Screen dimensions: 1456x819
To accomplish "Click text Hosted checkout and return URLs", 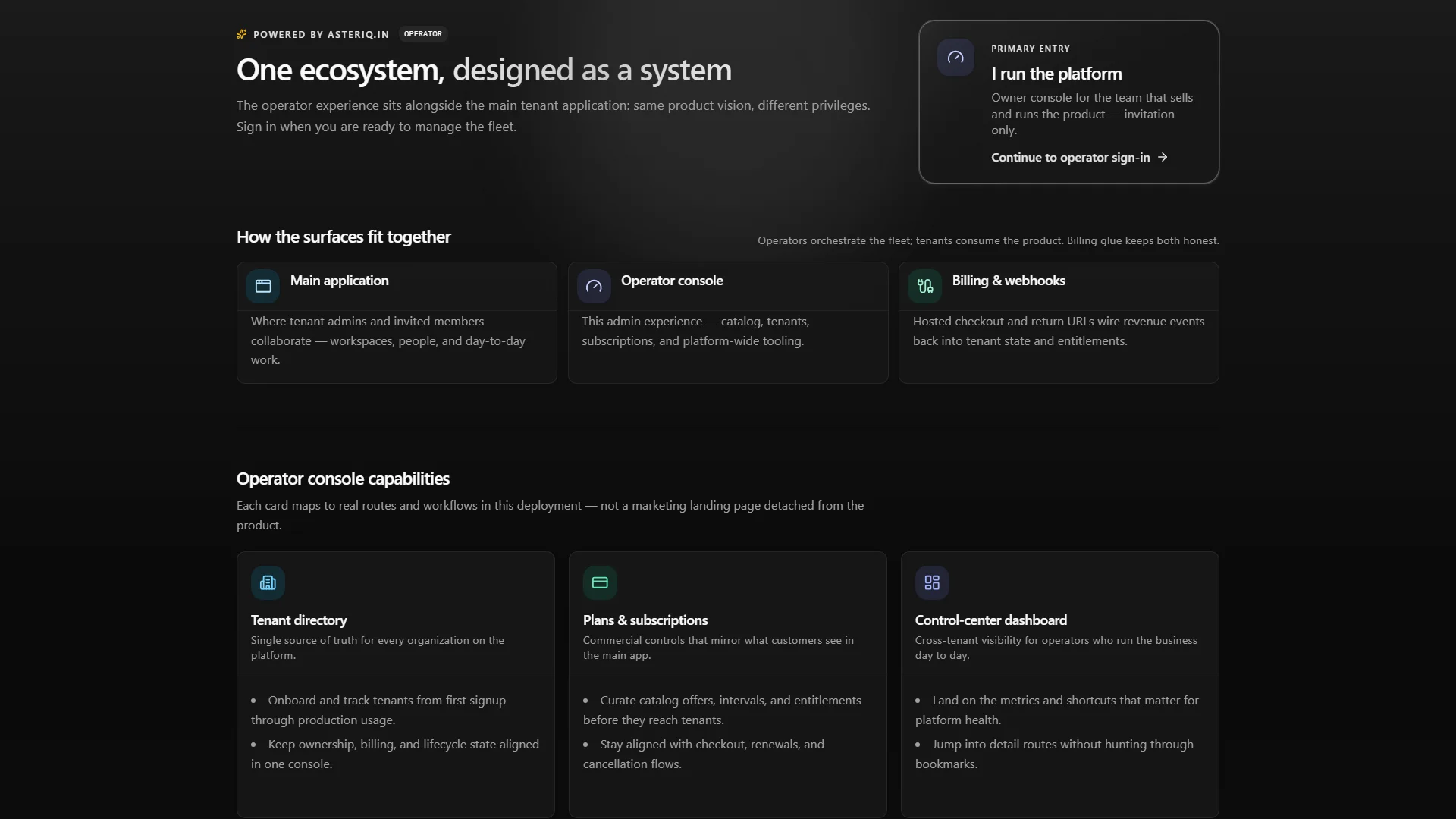I will [1059, 331].
